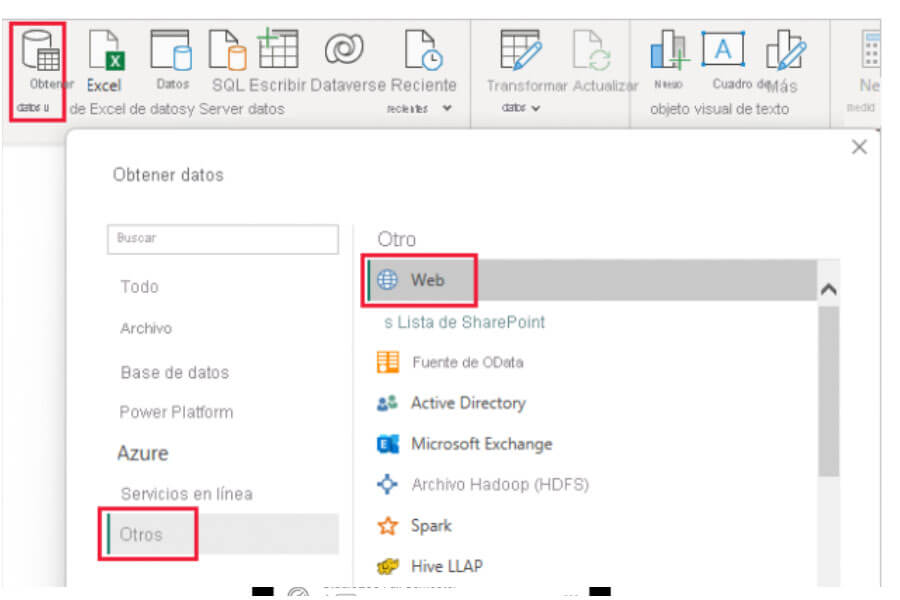This screenshot has height=600, width=900.
Task: Click the Web globe icon
Action: 387,280
